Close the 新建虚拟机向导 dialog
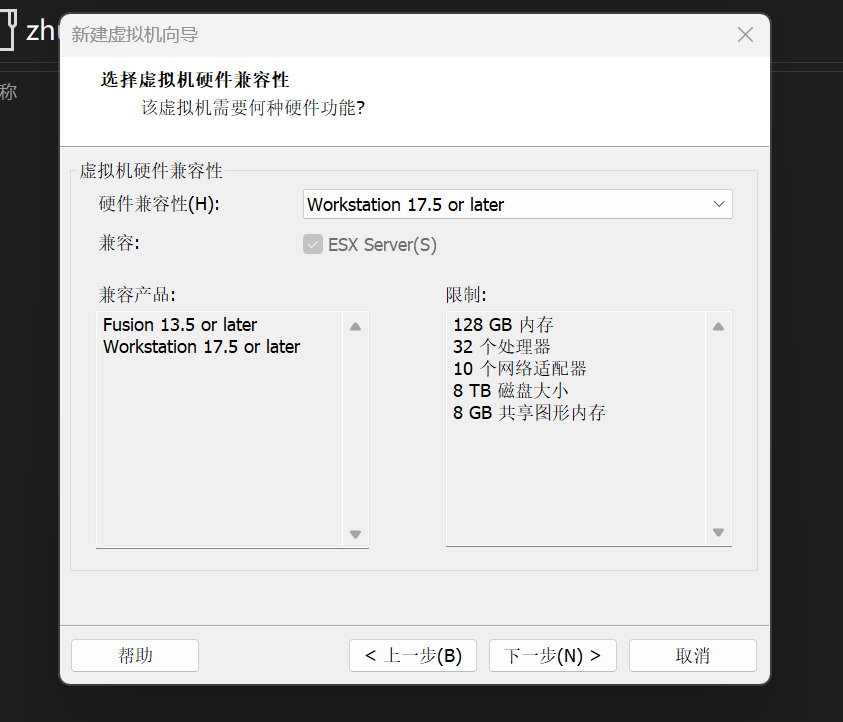 [x=745, y=35]
